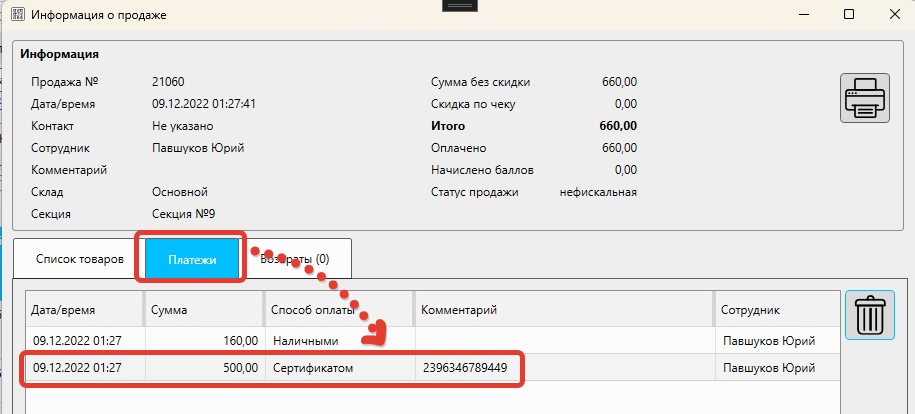Image resolution: width=915 pixels, height=414 pixels.
Task: Click the Способ оплаты column header
Action: [338, 310]
